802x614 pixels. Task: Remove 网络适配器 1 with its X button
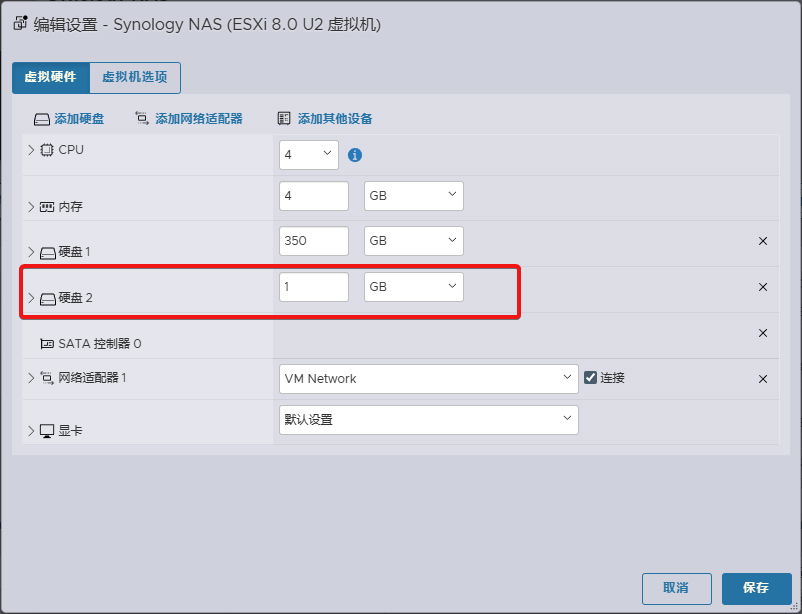coord(763,379)
